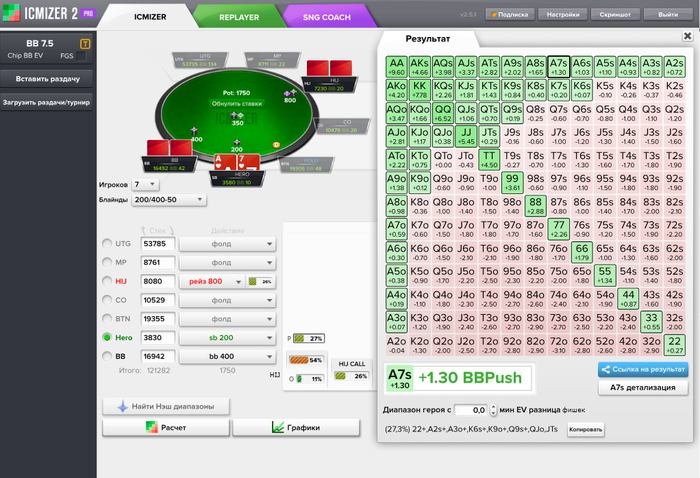Click Загрузить раздачи/турнир button
This screenshot has width=700, height=478.
[x=46, y=102]
